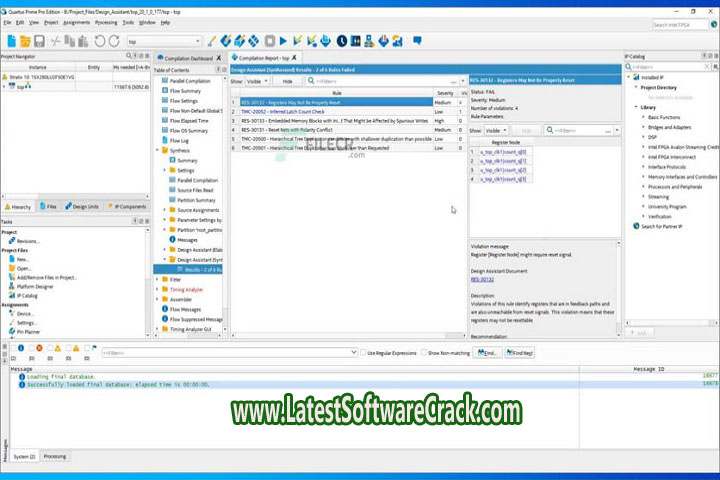Click the Undo arrow in the toolbar
This screenshot has height=480, width=720.
(100, 41)
